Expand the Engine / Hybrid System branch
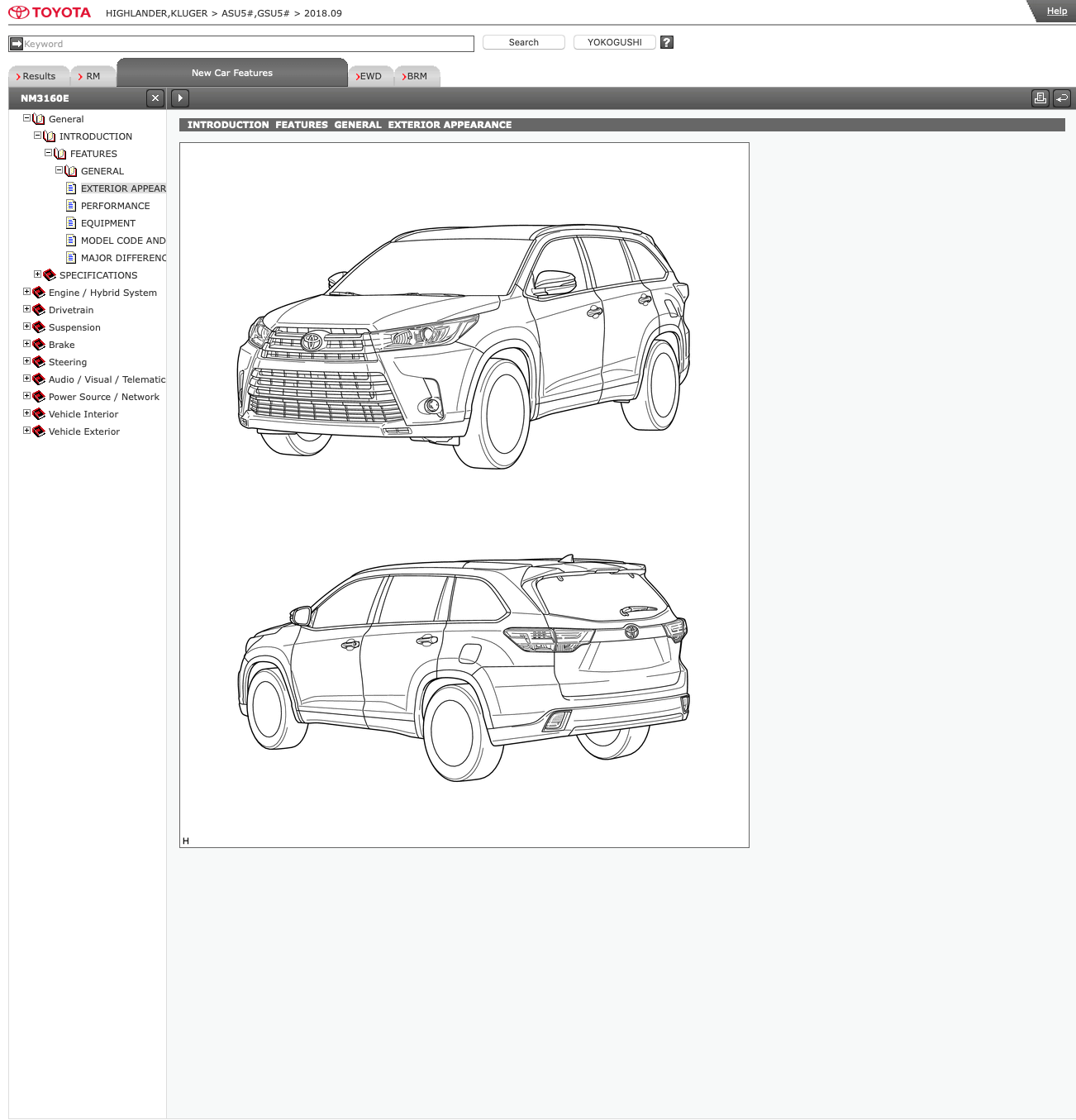 pos(26,292)
